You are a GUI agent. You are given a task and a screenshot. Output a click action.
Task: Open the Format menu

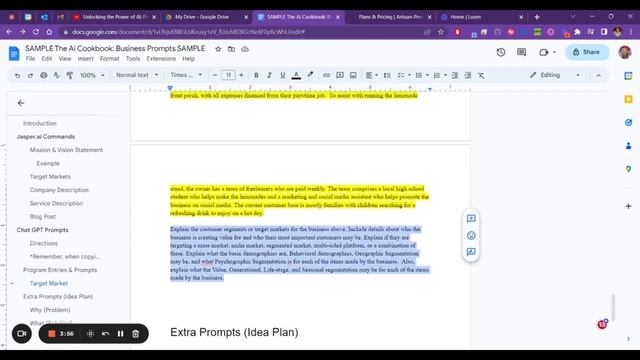tap(109, 59)
